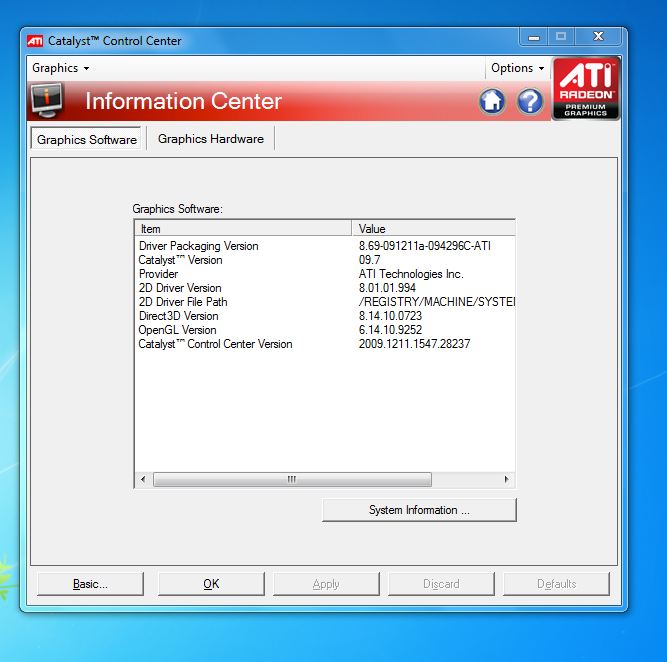Click the value 6.14.10.9252

click(x=390, y=330)
